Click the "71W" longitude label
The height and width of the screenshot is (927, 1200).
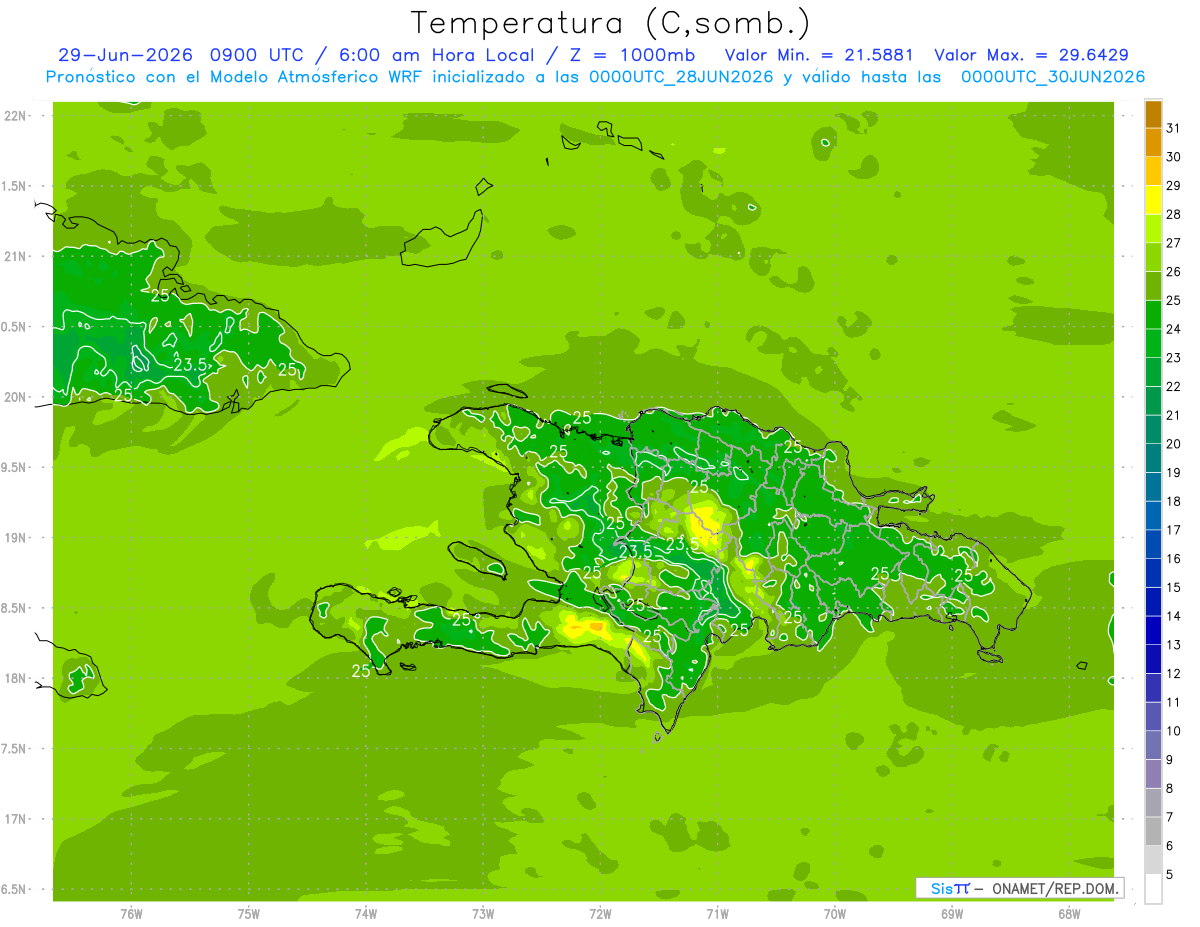717,915
